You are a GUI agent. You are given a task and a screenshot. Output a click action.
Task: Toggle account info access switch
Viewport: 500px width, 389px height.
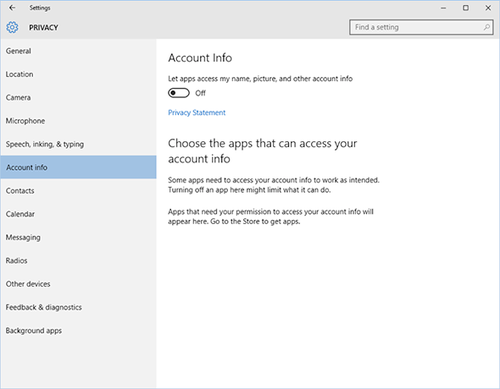pyautogui.click(x=179, y=93)
